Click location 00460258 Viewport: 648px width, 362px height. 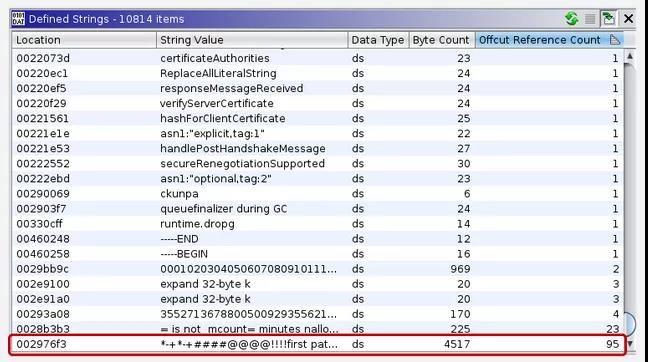point(43,254)
